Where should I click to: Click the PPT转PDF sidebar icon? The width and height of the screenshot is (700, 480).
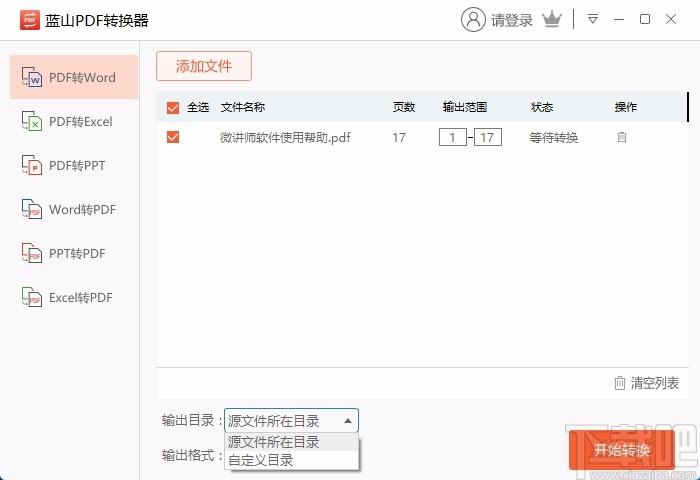click(32, 254)
